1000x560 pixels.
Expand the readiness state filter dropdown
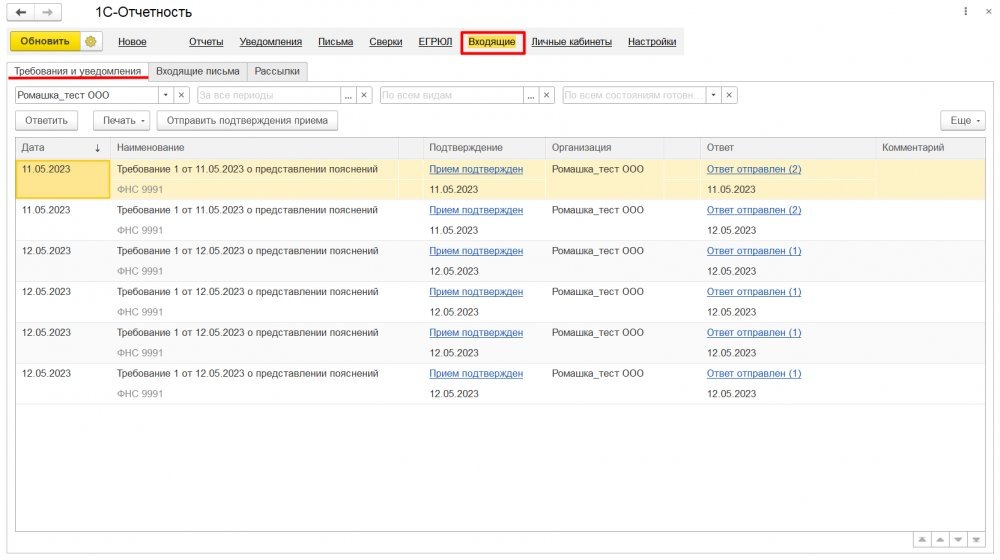tap(713, 95)
